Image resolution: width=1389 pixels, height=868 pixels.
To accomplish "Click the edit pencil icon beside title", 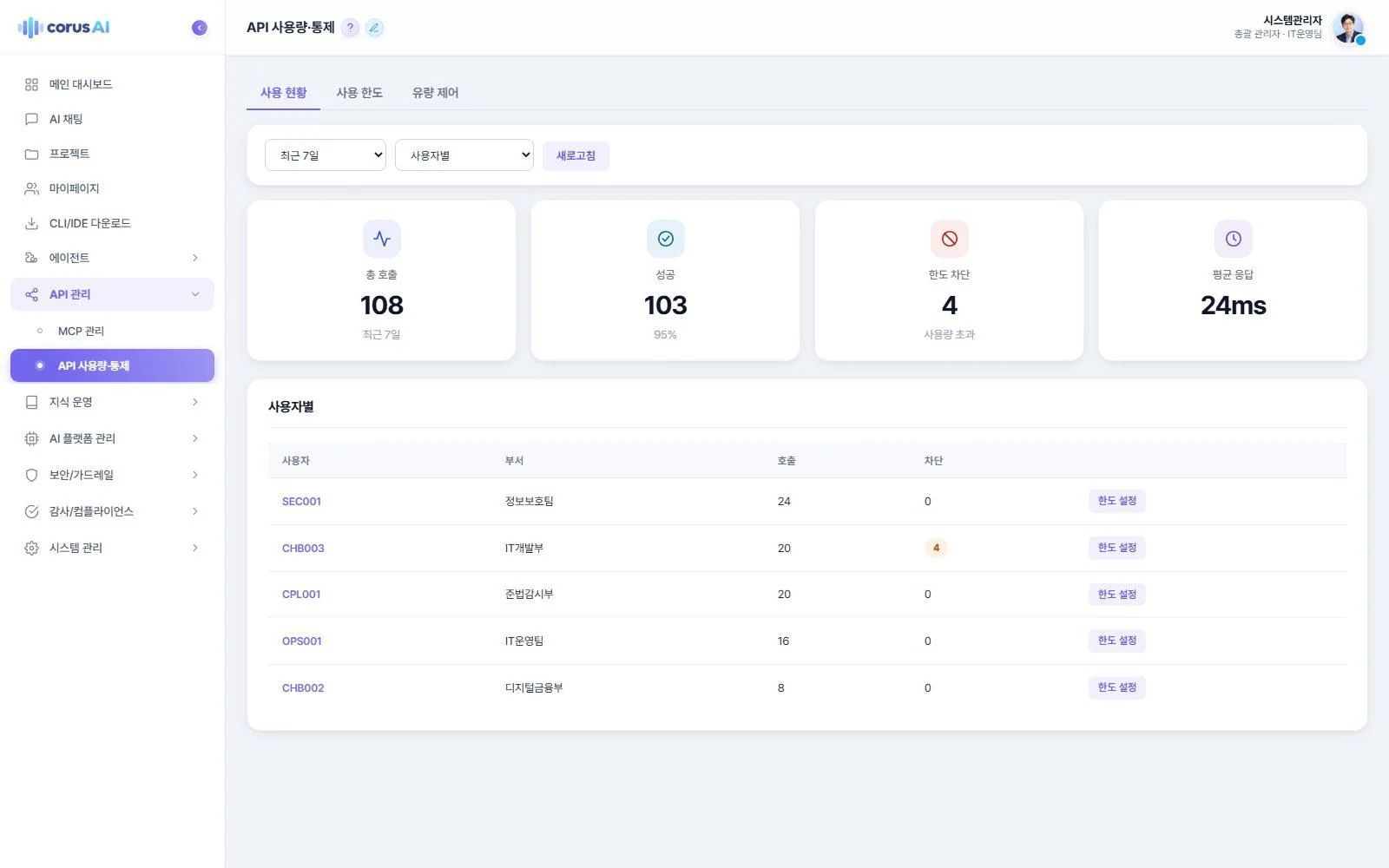I will 374,28.
